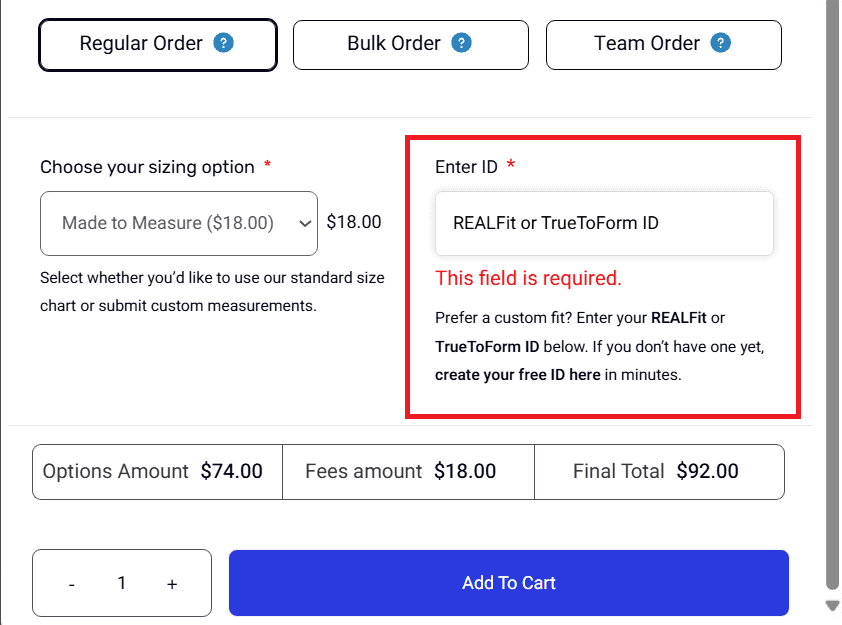Choose the Team Order option
842x625 pixels.
[647, 44]
